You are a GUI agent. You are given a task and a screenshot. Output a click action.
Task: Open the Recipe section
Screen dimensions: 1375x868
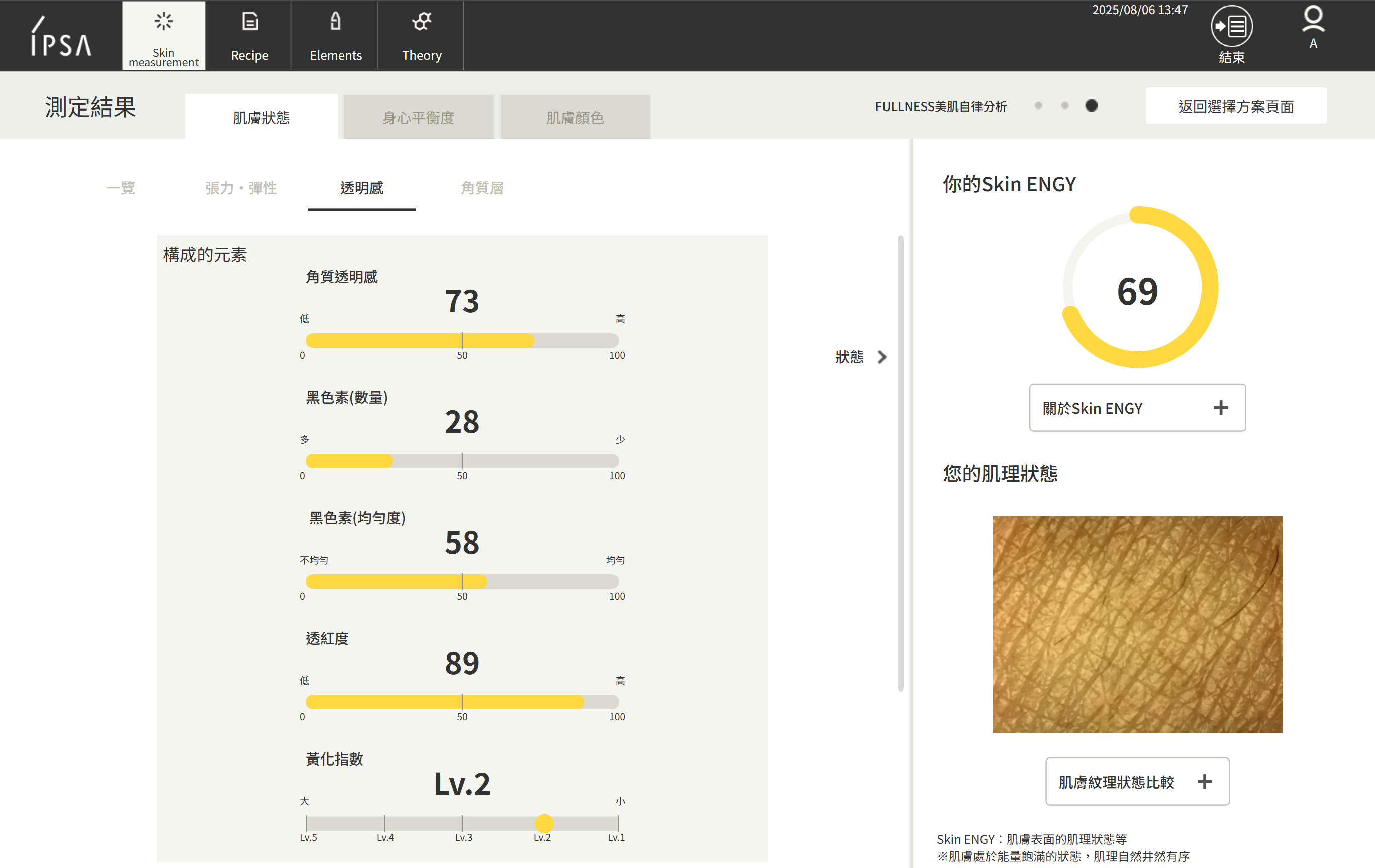click(250, 36)
